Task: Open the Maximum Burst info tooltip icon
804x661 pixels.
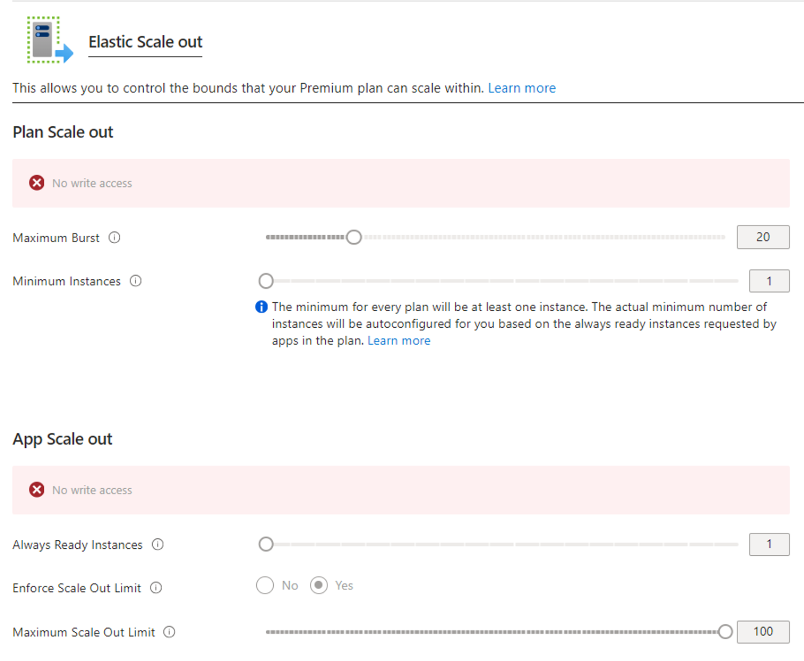Action: [114, 237]
